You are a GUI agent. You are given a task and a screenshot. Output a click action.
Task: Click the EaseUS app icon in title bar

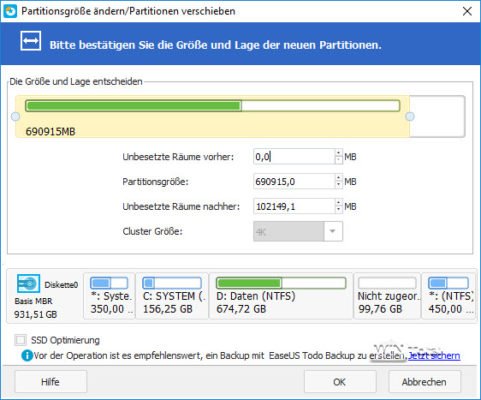pos(10,11)
